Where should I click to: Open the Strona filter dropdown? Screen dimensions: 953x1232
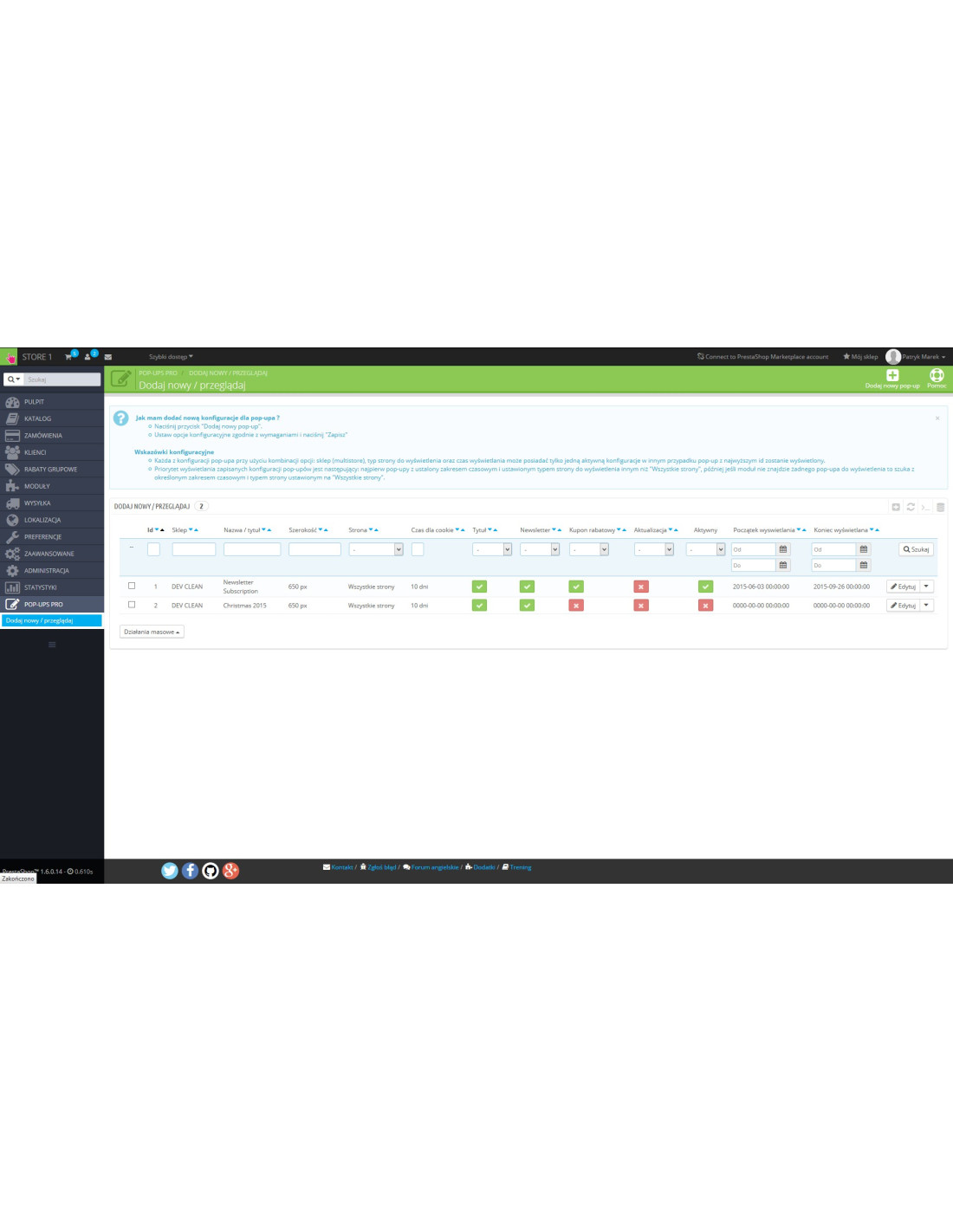pos(376,549)
